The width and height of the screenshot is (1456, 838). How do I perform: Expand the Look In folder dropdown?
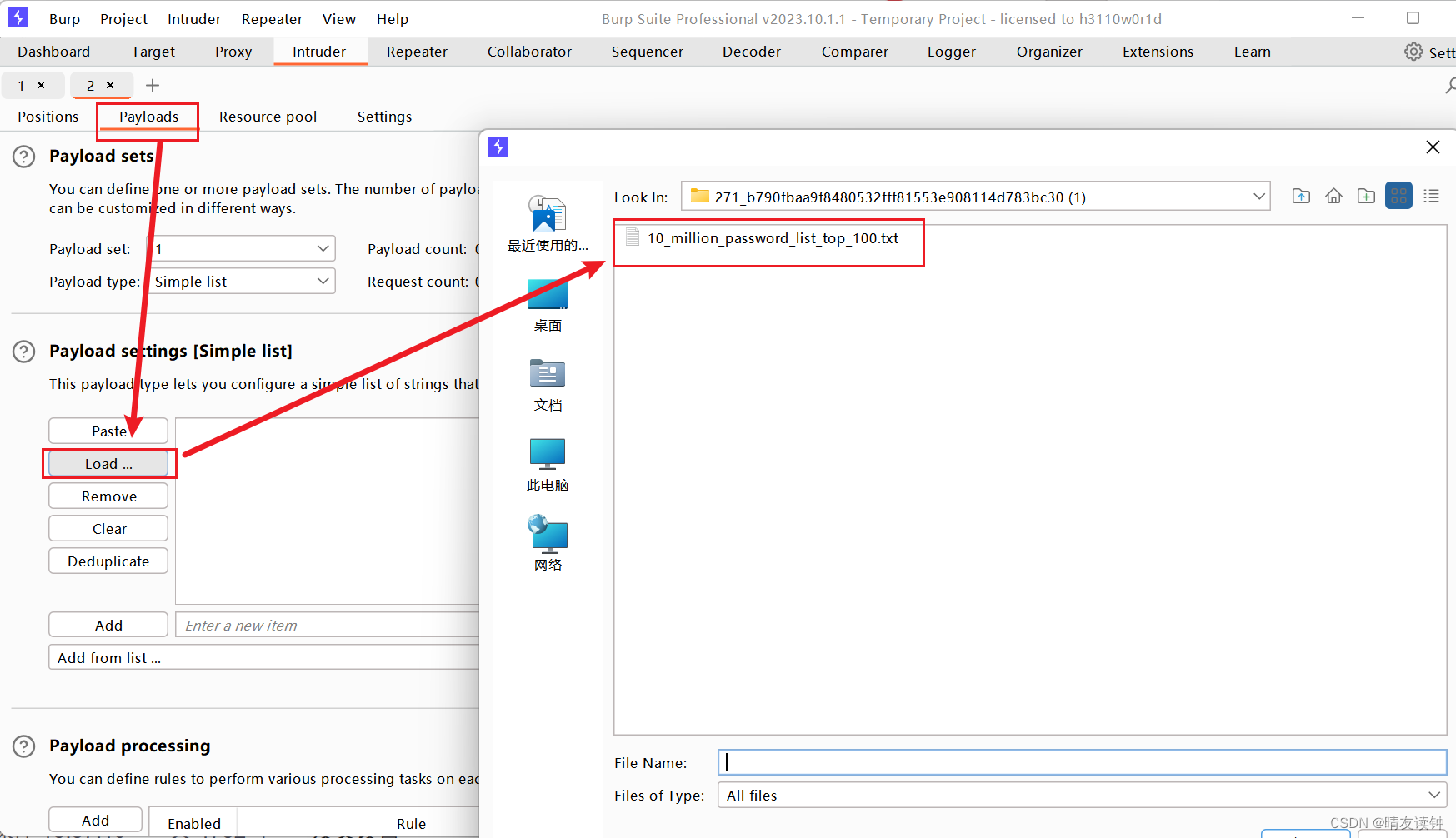[1259, 196]
